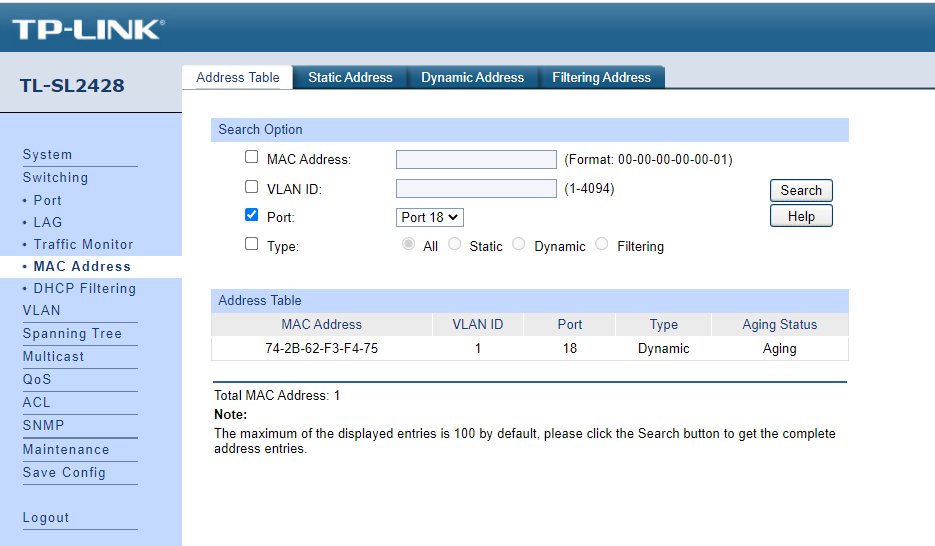935x546 pixels.
Task: Open the Spanning Tree sidebar section
Action: tap(72, 333)
